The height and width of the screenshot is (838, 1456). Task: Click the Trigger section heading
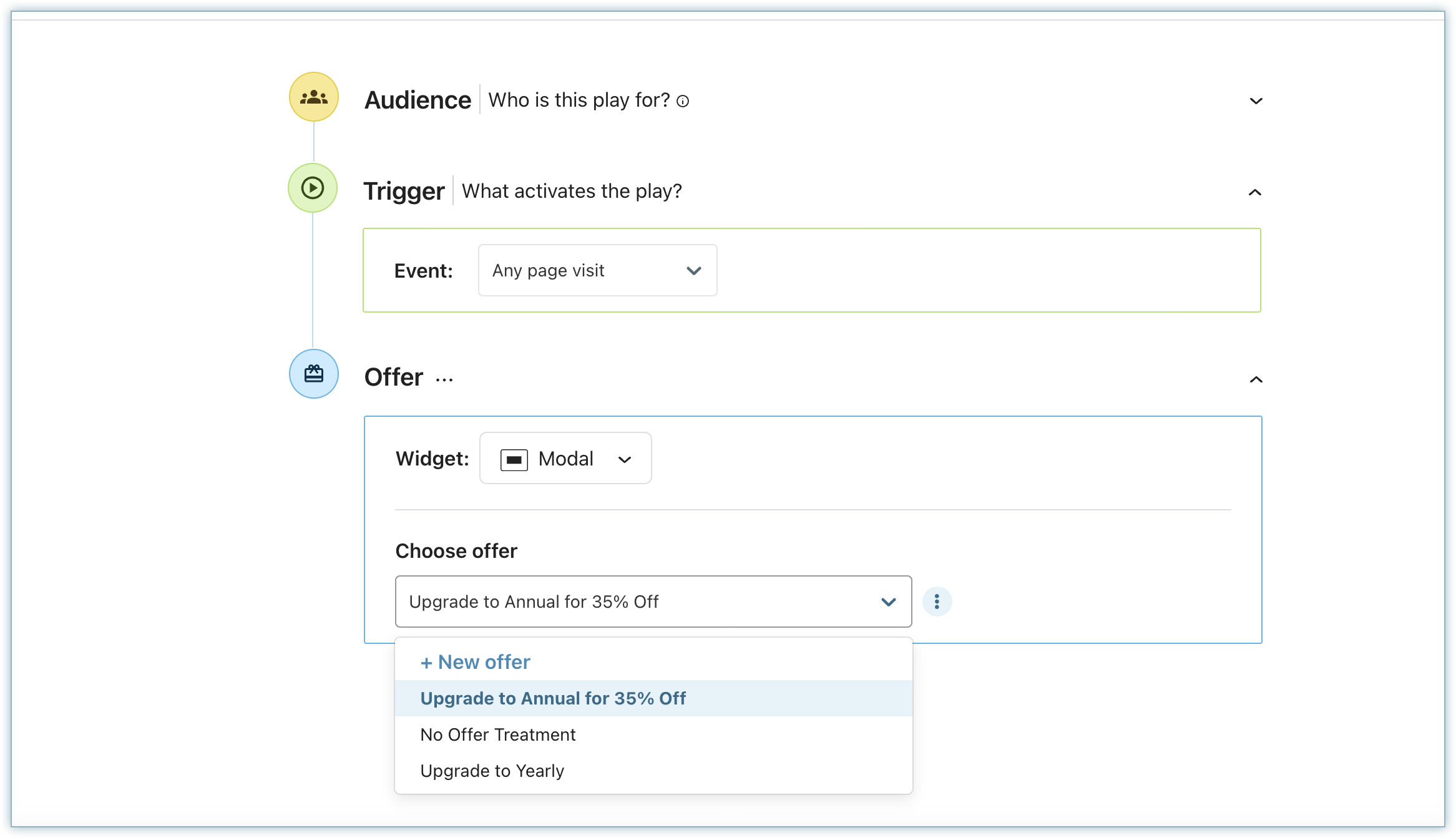pos(404,191)
